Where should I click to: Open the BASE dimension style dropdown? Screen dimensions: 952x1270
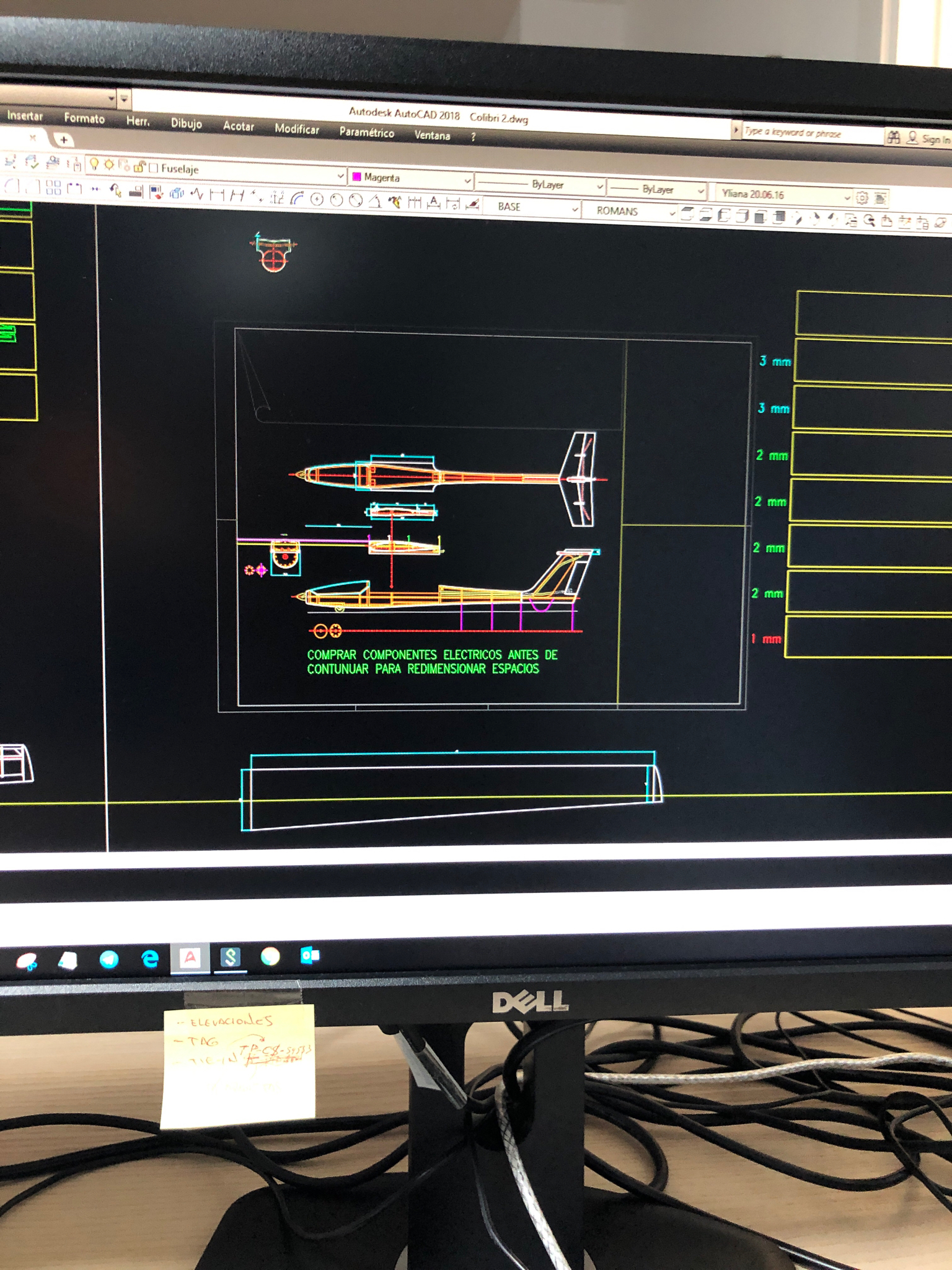pos(532,207)
